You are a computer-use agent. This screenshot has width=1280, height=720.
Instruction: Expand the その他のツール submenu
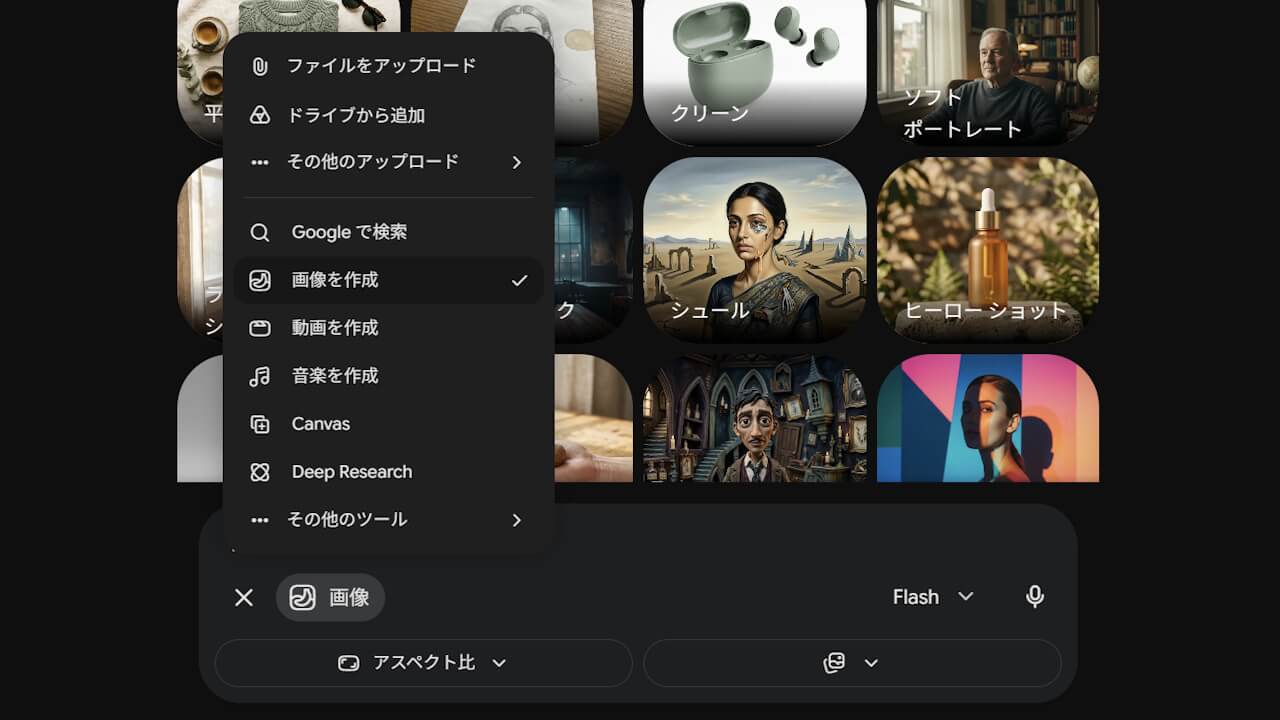(x=388, y=520)
